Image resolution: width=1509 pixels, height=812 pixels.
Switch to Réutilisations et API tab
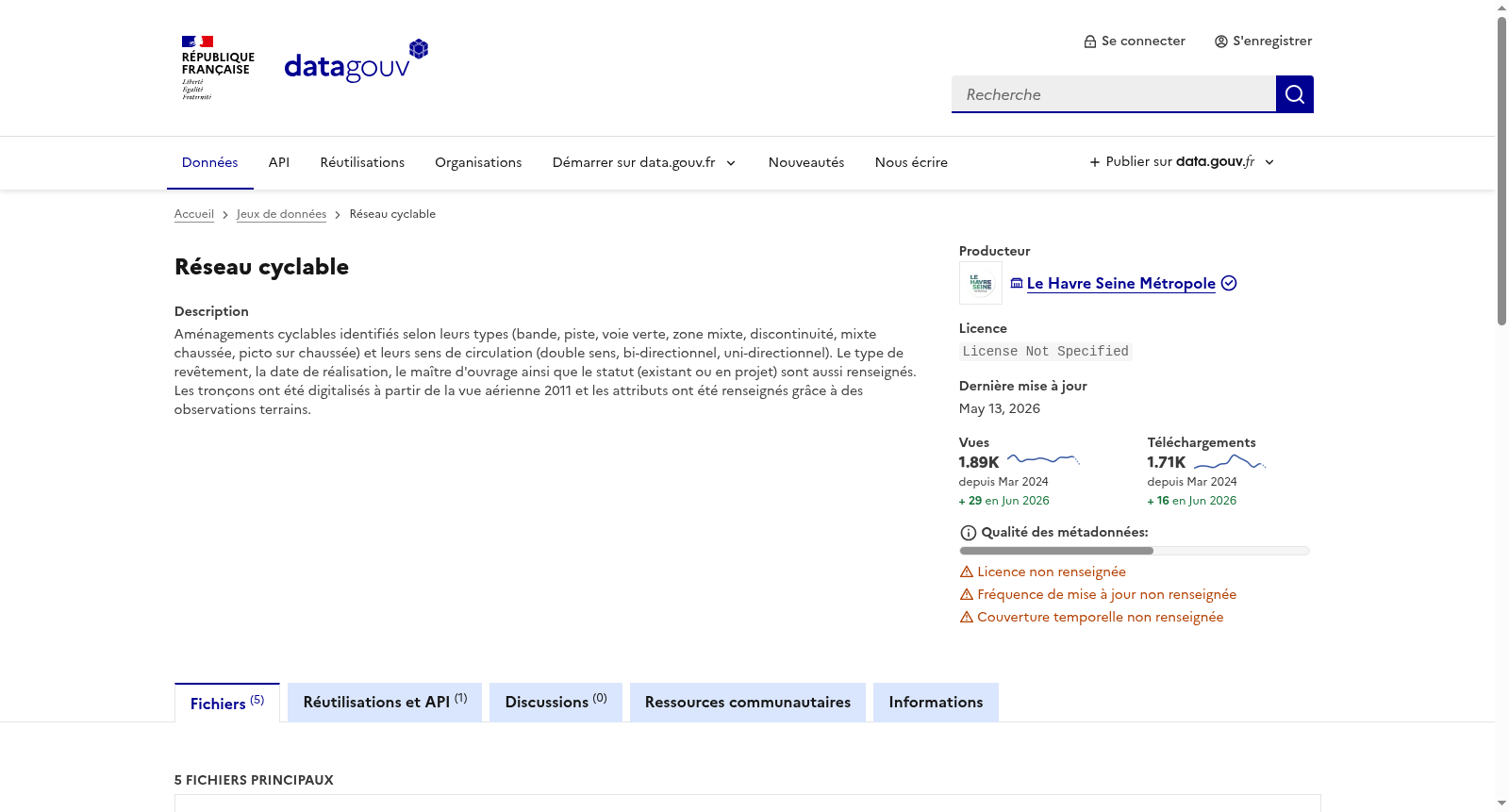click(385, 703)
